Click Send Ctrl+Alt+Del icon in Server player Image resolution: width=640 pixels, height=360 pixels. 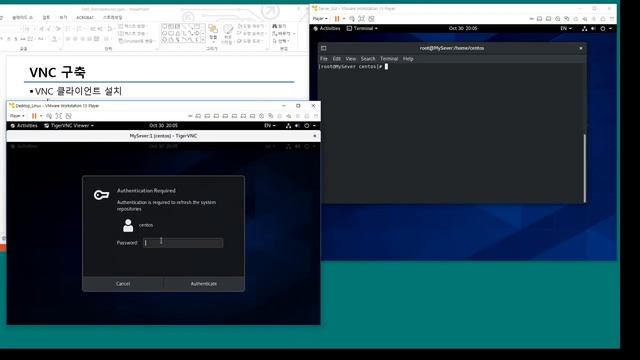pos(352,19)
